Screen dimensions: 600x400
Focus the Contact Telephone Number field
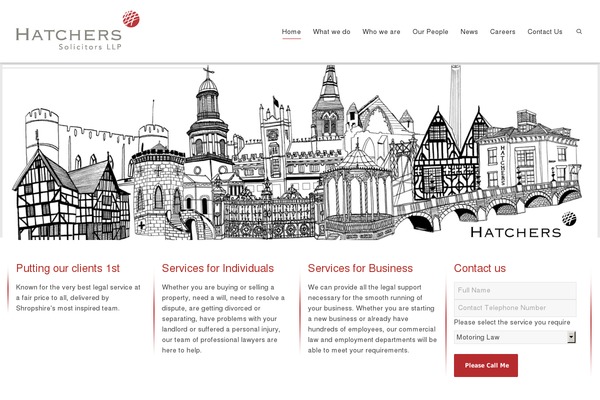click(515, 308)
